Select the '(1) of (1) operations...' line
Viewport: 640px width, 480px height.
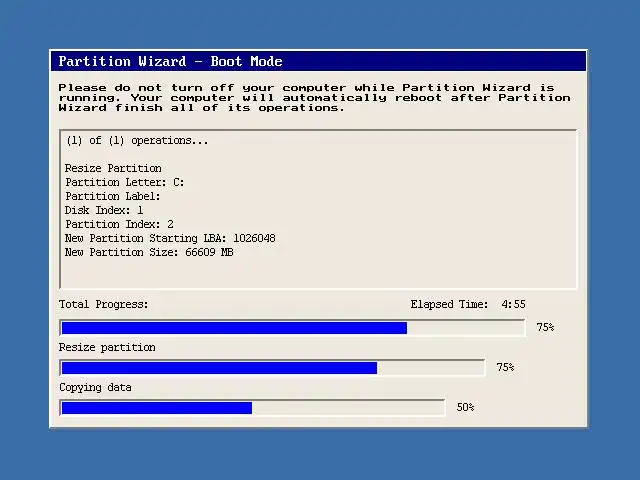click(137, 141)
